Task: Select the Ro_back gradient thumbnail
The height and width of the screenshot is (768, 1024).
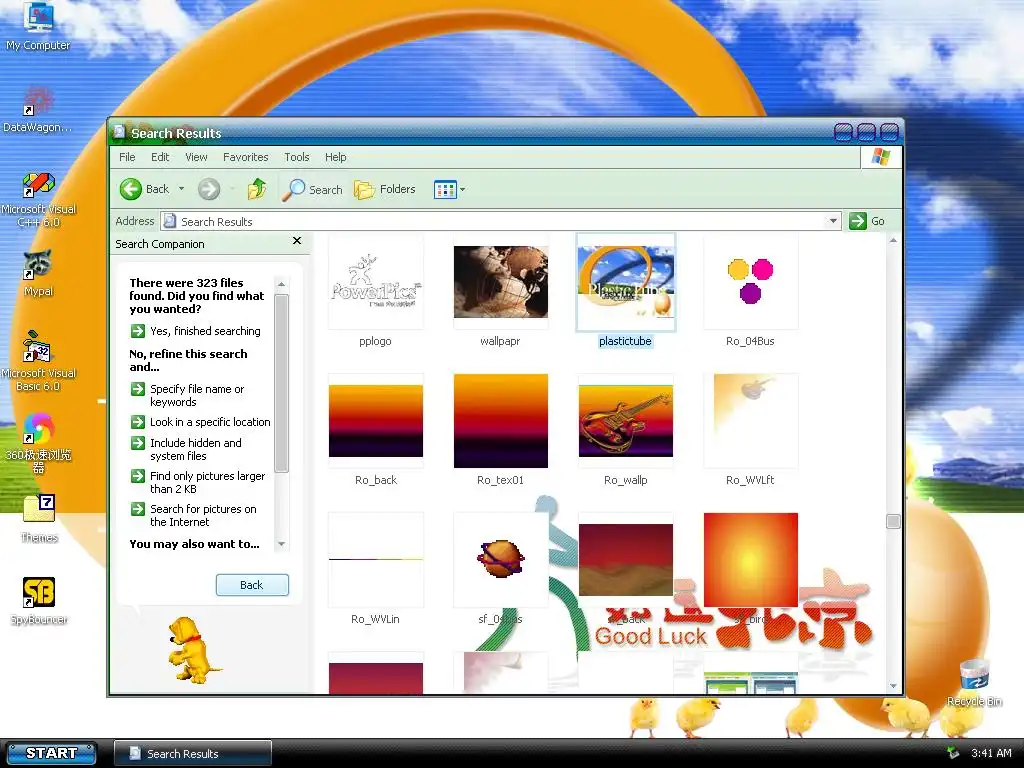Action: click(376, 421)
